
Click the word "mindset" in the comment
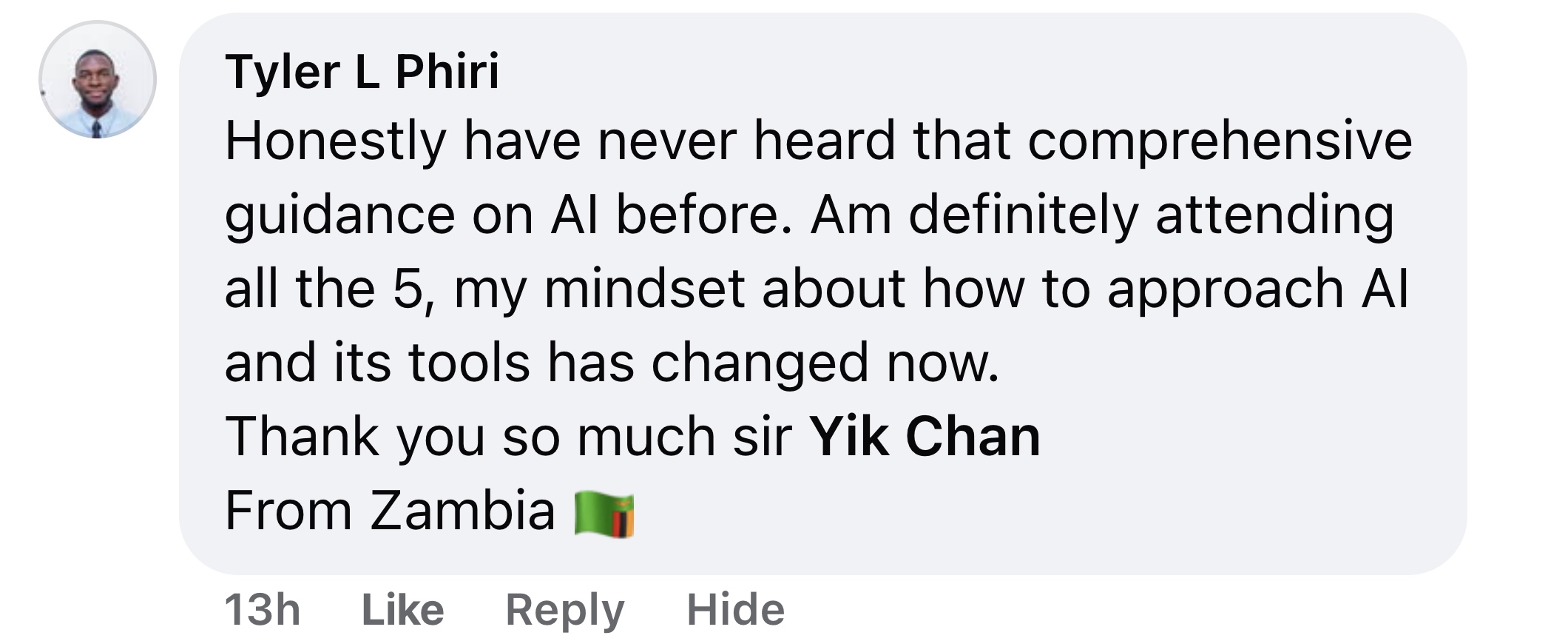pos(643,289)
